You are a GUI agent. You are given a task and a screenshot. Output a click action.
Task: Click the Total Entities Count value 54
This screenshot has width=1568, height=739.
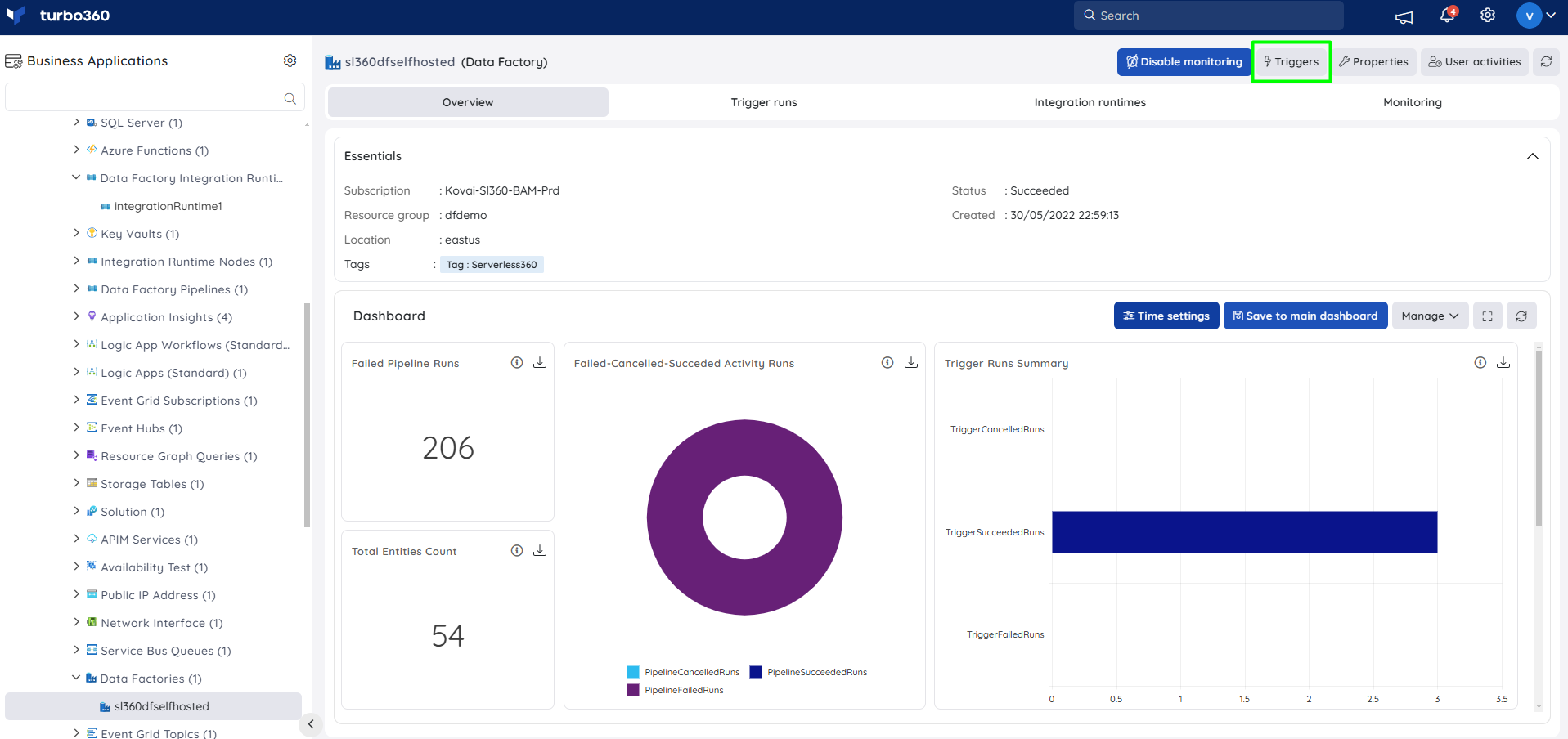[448, 636]
